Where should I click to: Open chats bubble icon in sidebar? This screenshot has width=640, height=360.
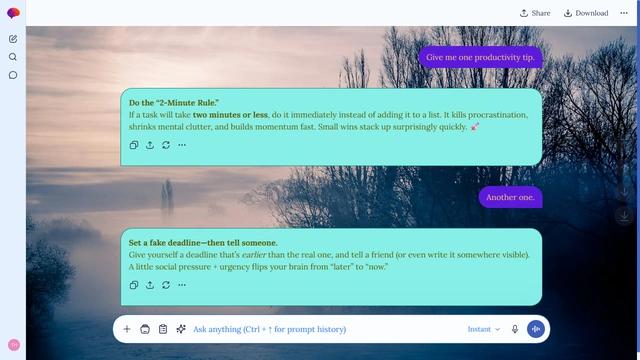click(13, 75)
